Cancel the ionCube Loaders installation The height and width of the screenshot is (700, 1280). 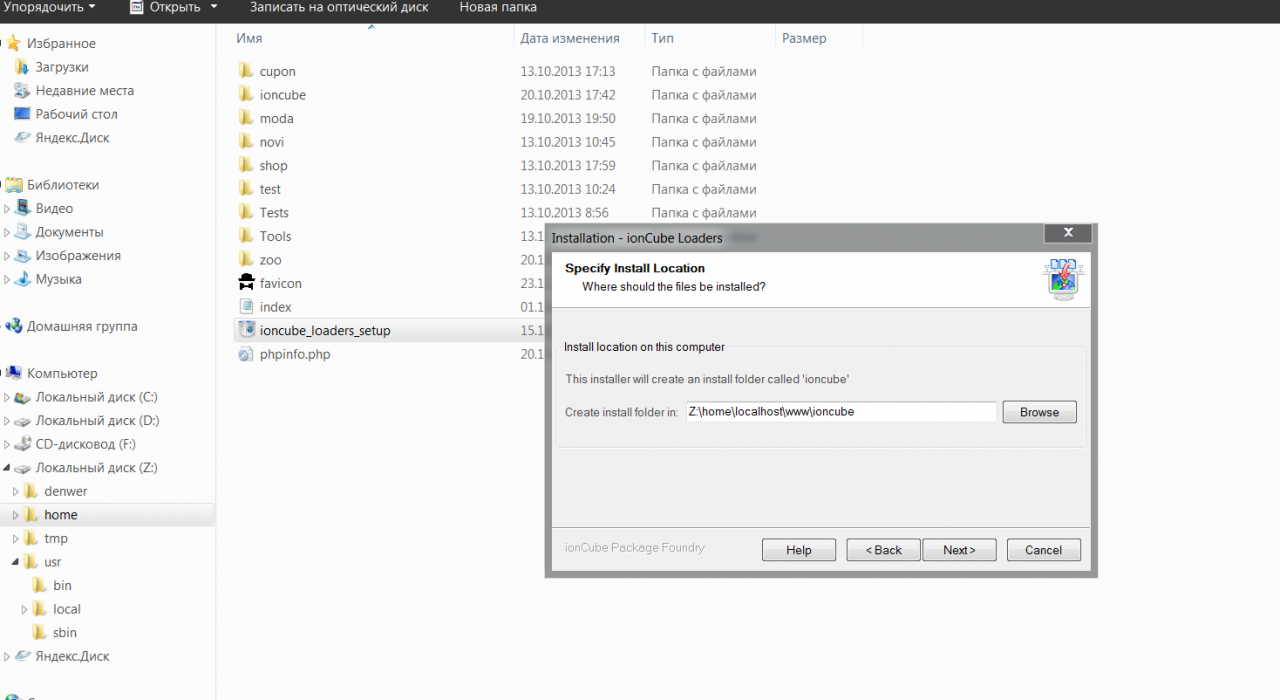pos(1043,550)
